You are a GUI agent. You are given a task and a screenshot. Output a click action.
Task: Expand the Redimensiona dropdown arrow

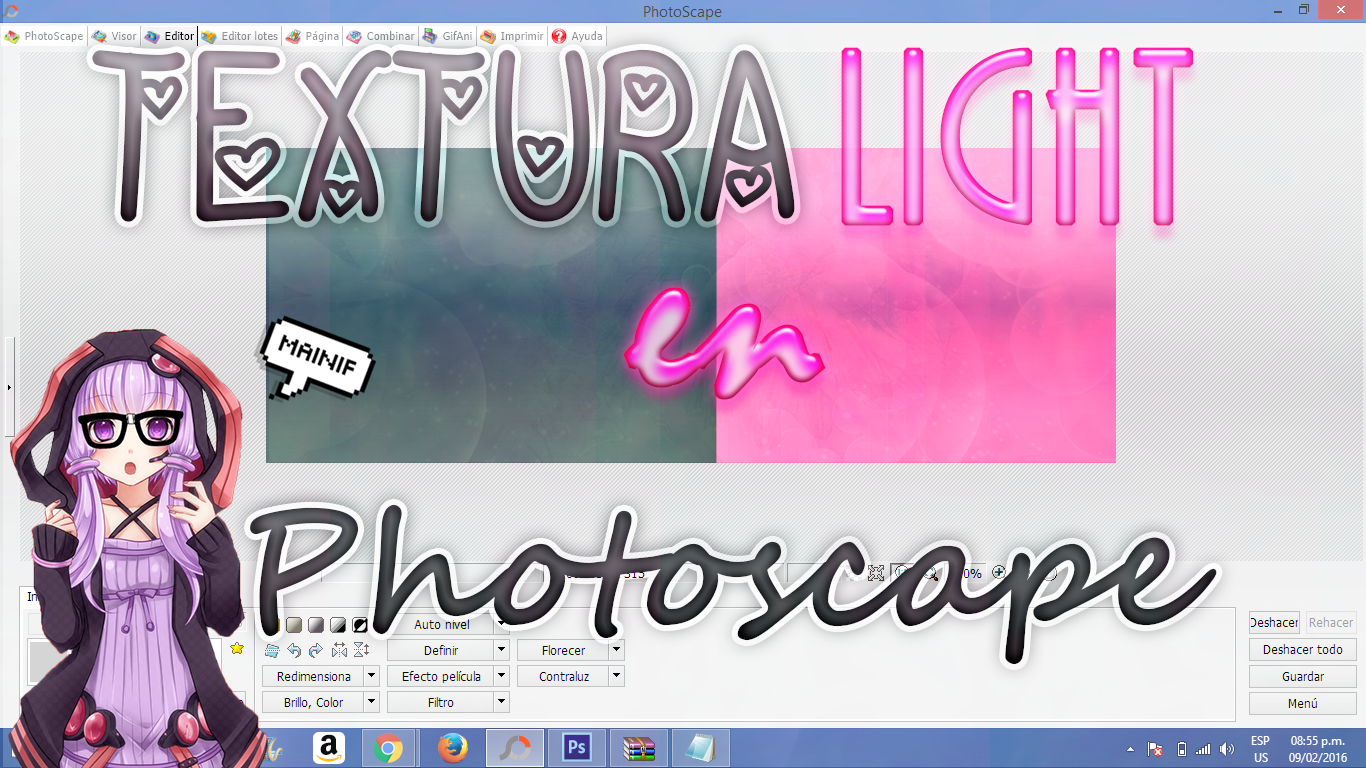[372, 676]
